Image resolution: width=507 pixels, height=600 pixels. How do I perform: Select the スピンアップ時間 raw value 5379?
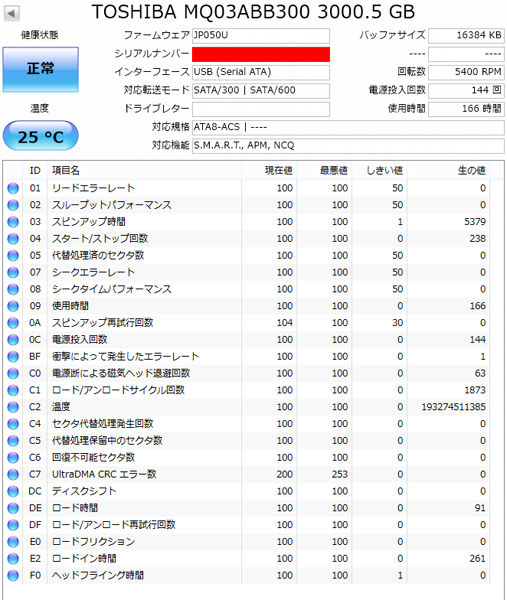475,222
